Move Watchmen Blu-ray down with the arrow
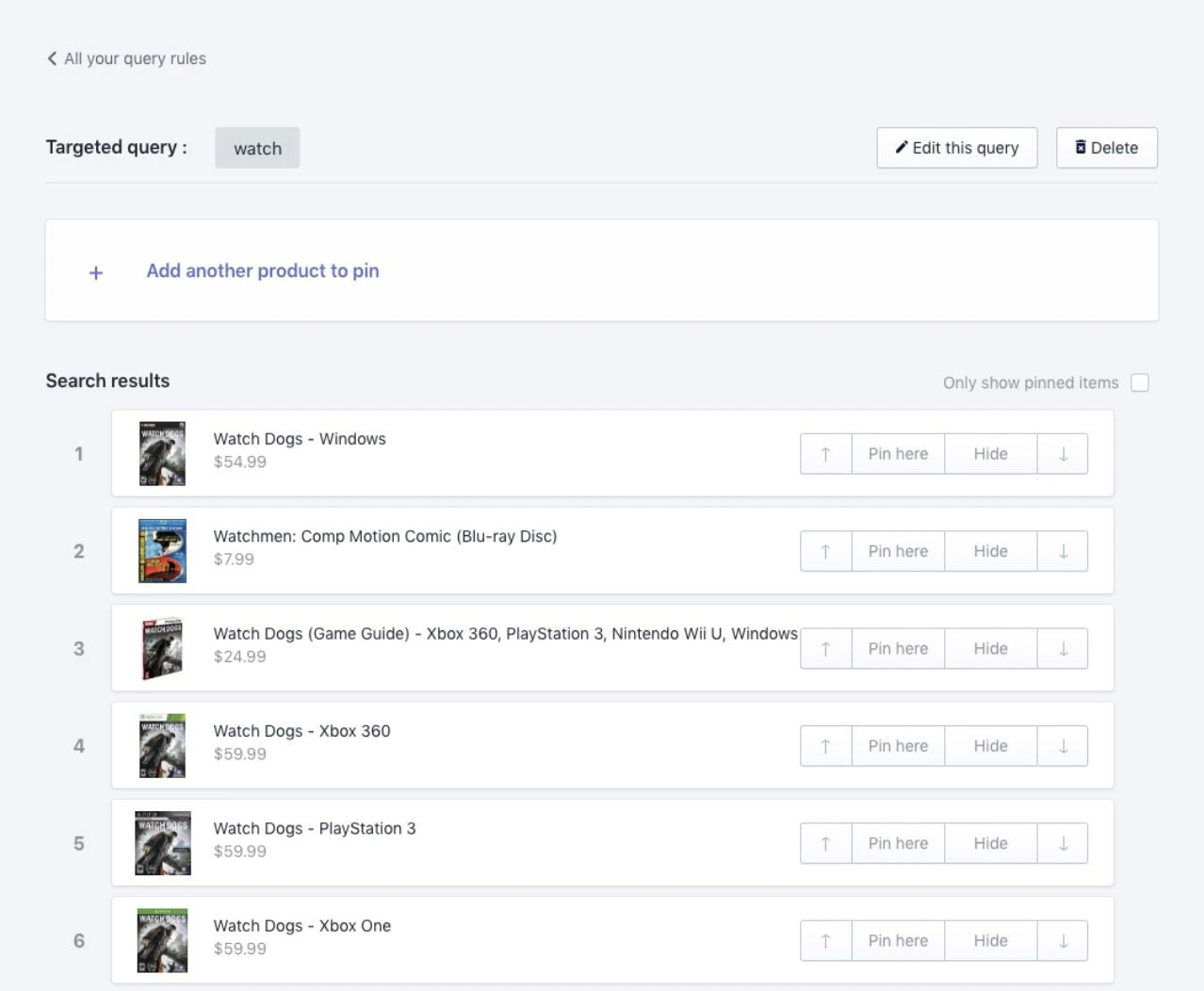Screen dimensions: 1204x991 [1063, 551]
